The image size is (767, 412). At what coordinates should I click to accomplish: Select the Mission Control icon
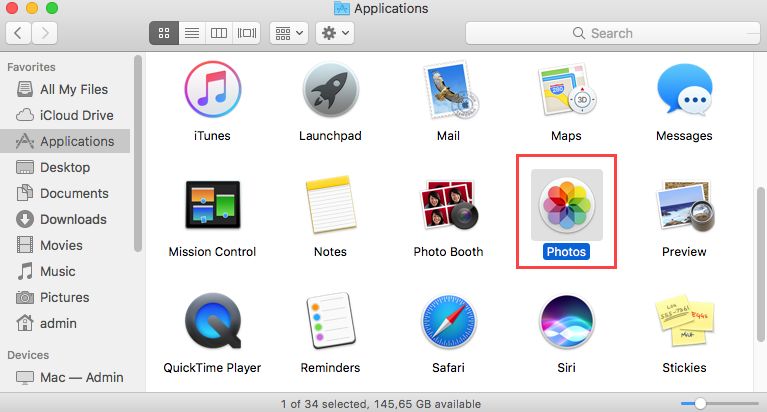click(x=212, y=205)
